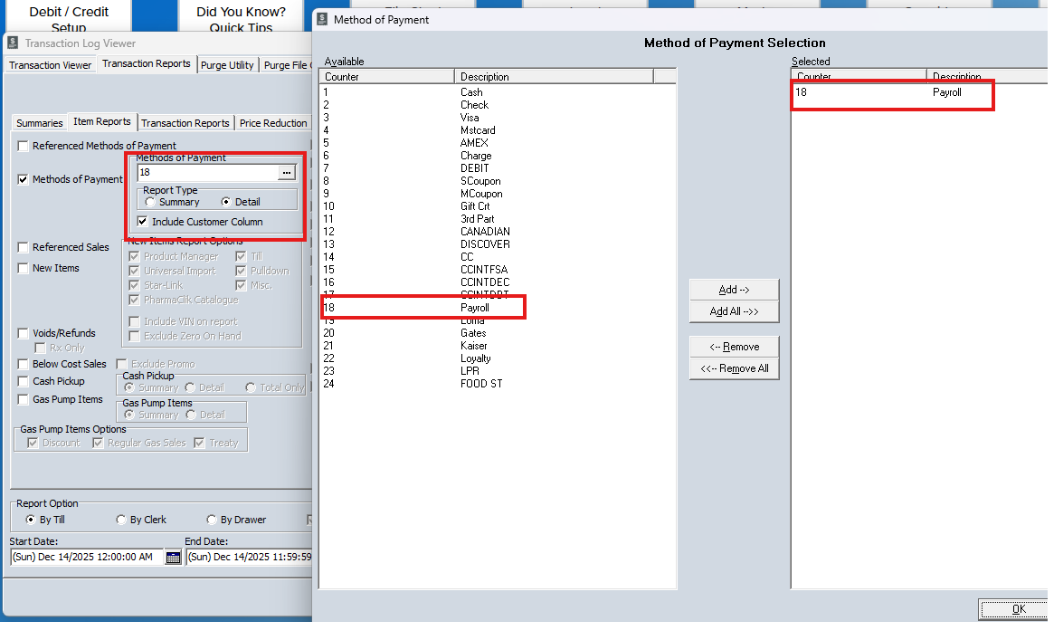Click the <<-- Remove All button

(x=733, y=369)
